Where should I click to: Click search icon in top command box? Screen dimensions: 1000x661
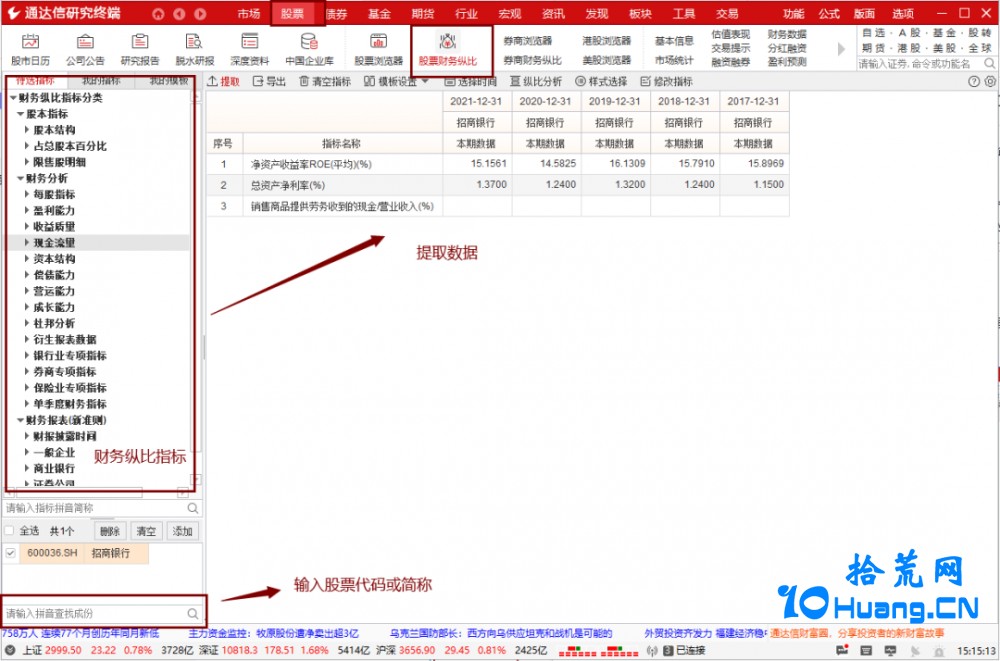[989, 63]
